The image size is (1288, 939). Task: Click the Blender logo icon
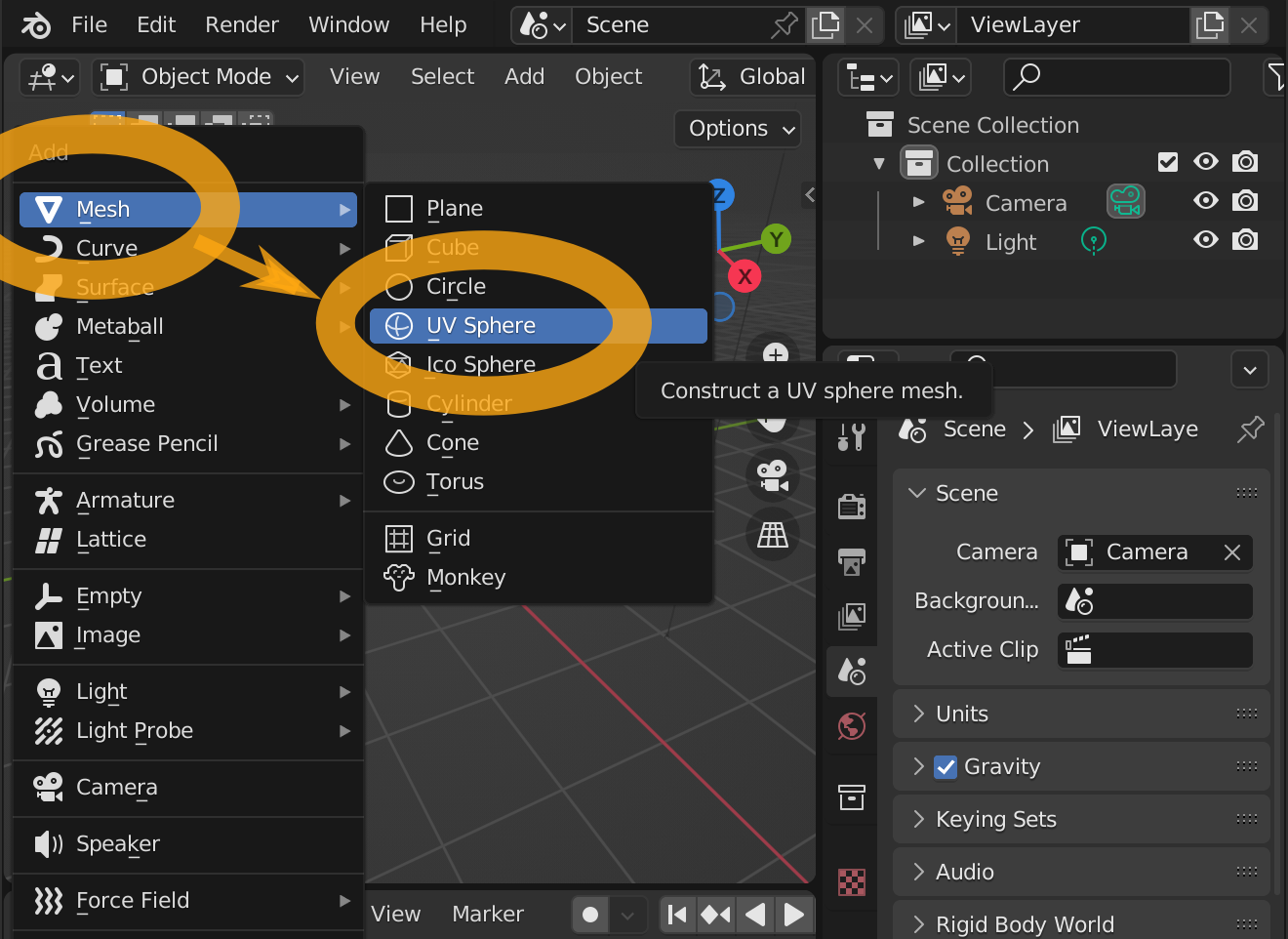35,25
